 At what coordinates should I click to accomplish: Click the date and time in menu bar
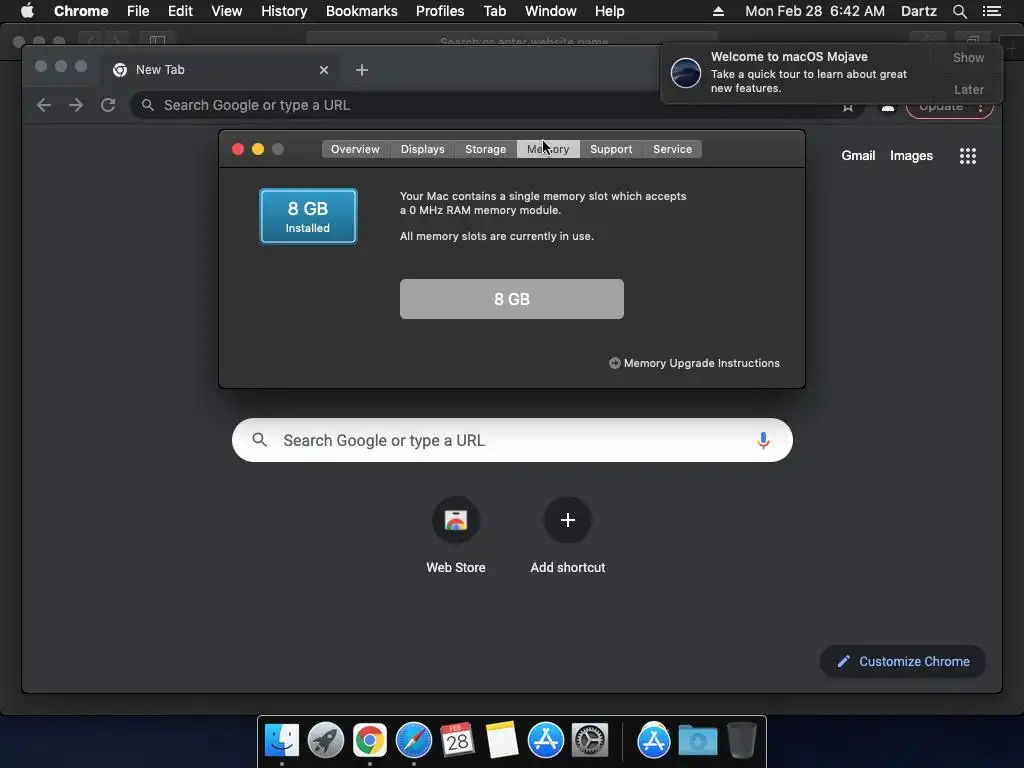click(x=814, y=11)
